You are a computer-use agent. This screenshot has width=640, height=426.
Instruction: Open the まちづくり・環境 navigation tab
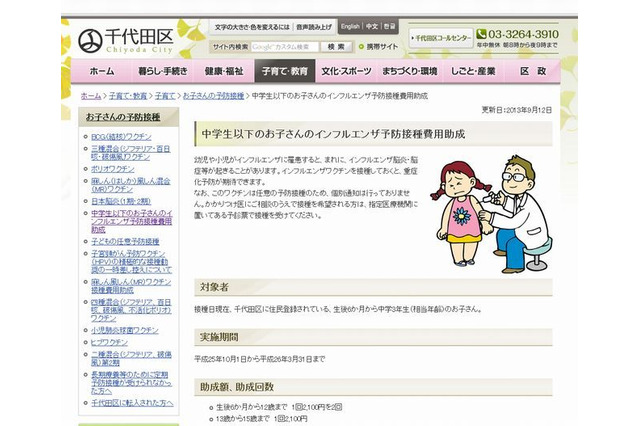[x=409, y=71]
